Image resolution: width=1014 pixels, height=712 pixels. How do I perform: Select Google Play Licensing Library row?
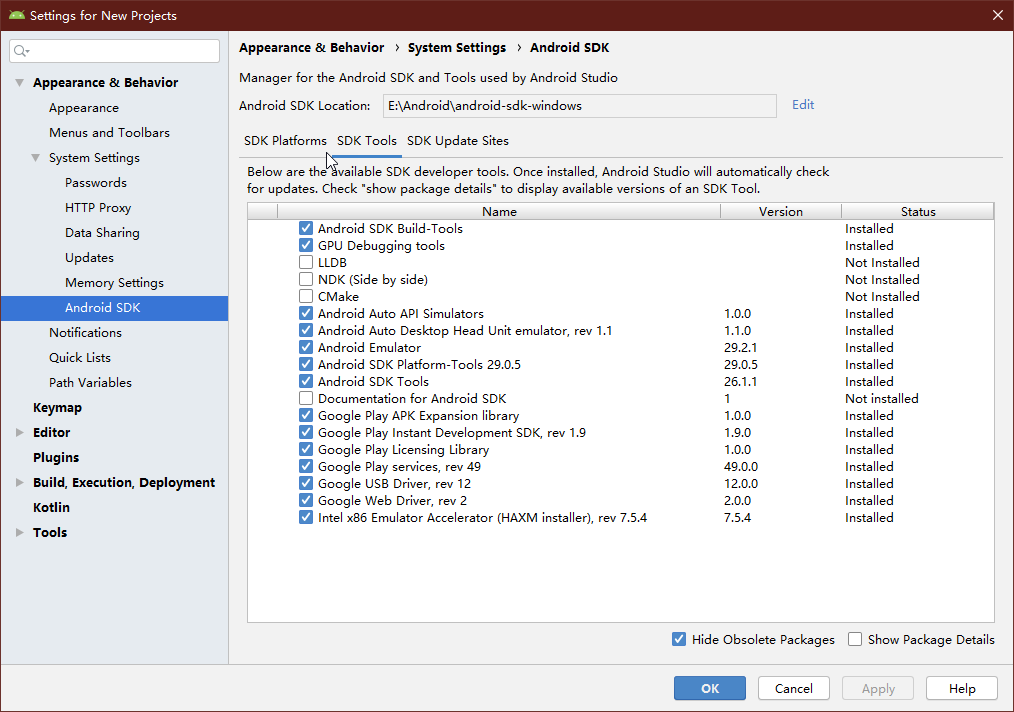[621, 449]
